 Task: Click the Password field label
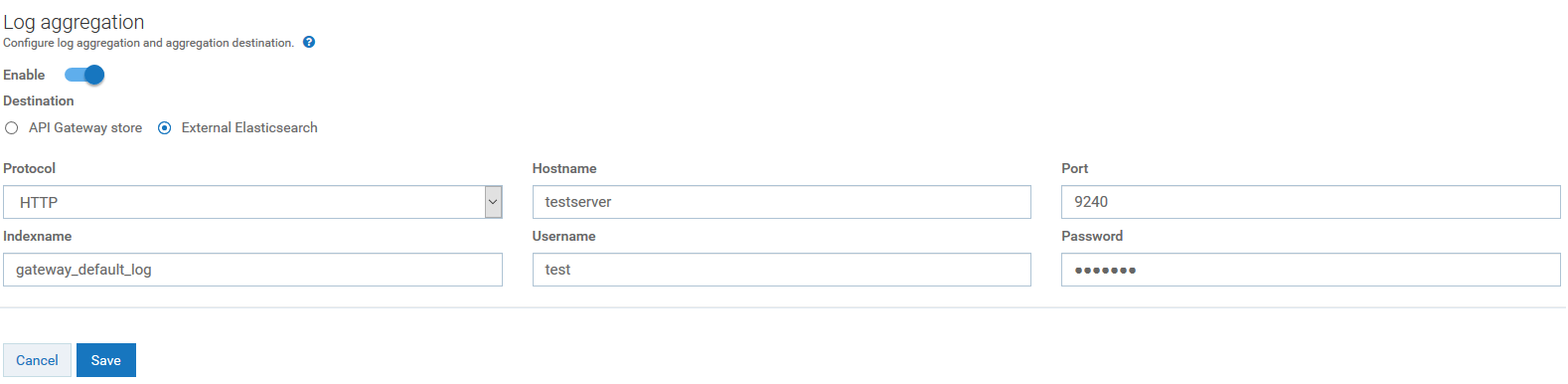pos(1092,236)
